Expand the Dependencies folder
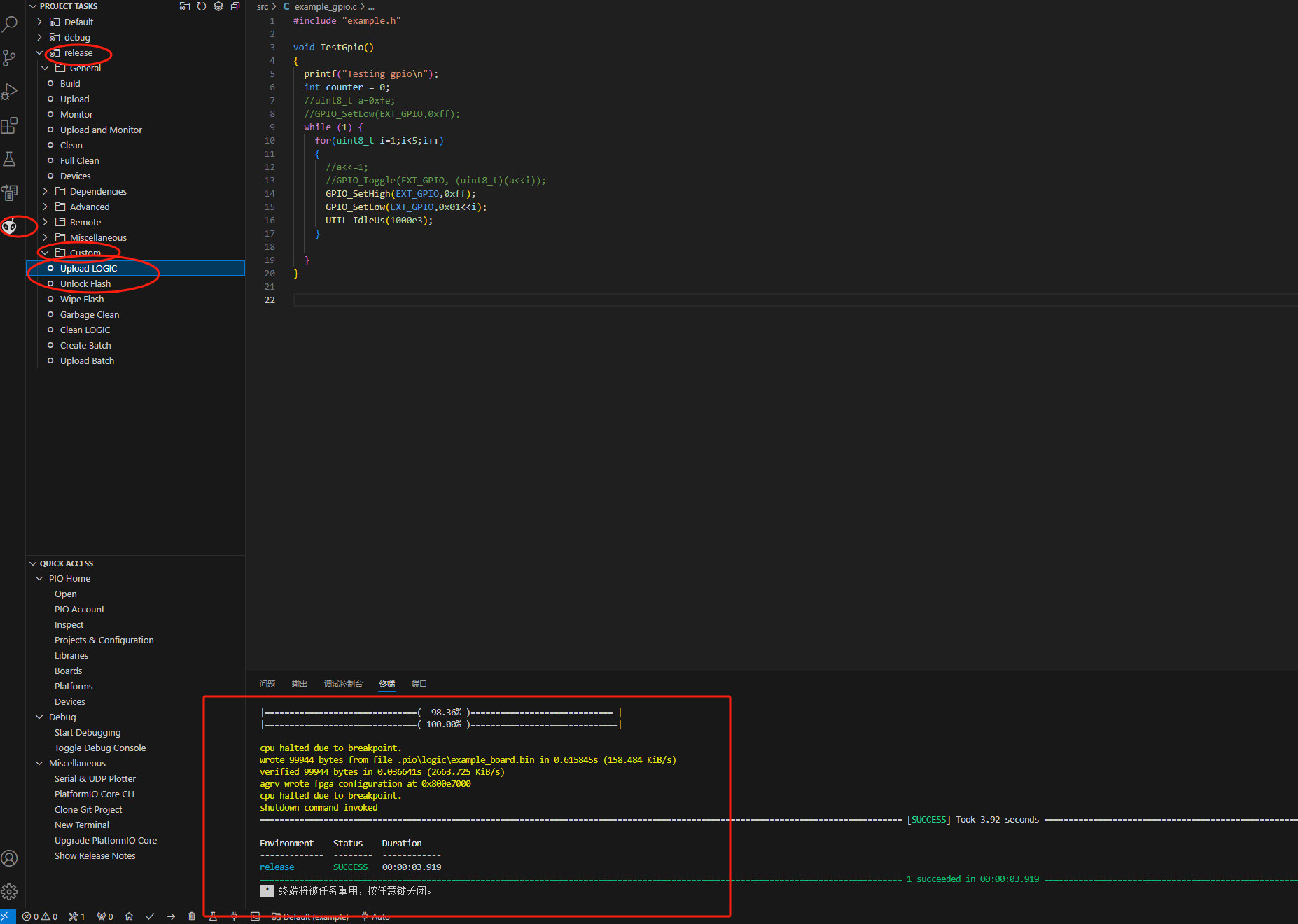 46,191
